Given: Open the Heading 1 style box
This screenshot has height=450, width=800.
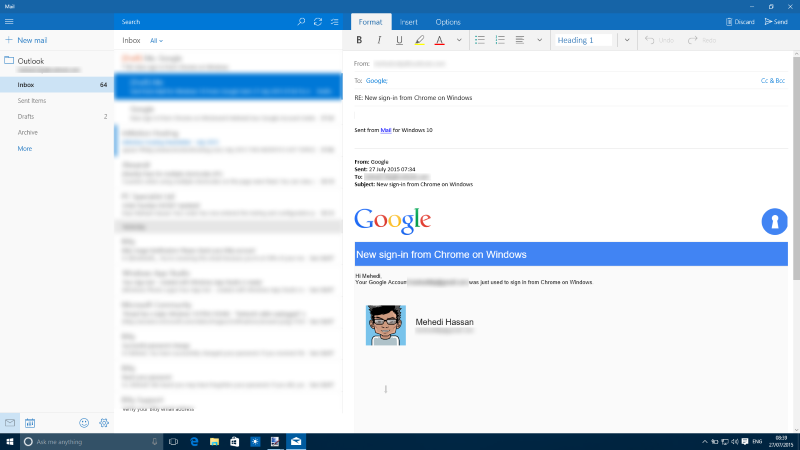Looking at the screenshot, I should (x=583, y=40).
